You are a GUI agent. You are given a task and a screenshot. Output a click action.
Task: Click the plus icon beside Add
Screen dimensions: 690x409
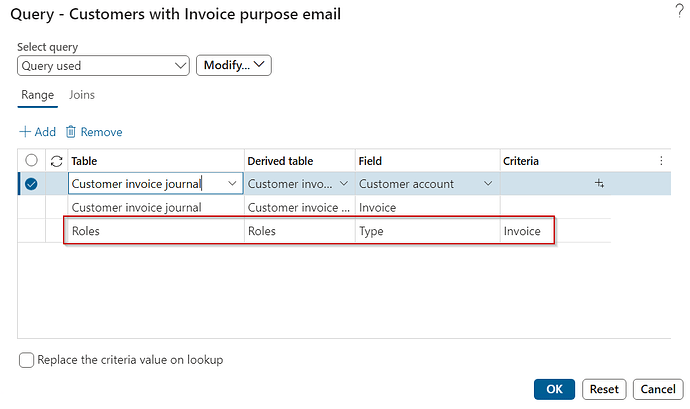(x=25, y=132)
